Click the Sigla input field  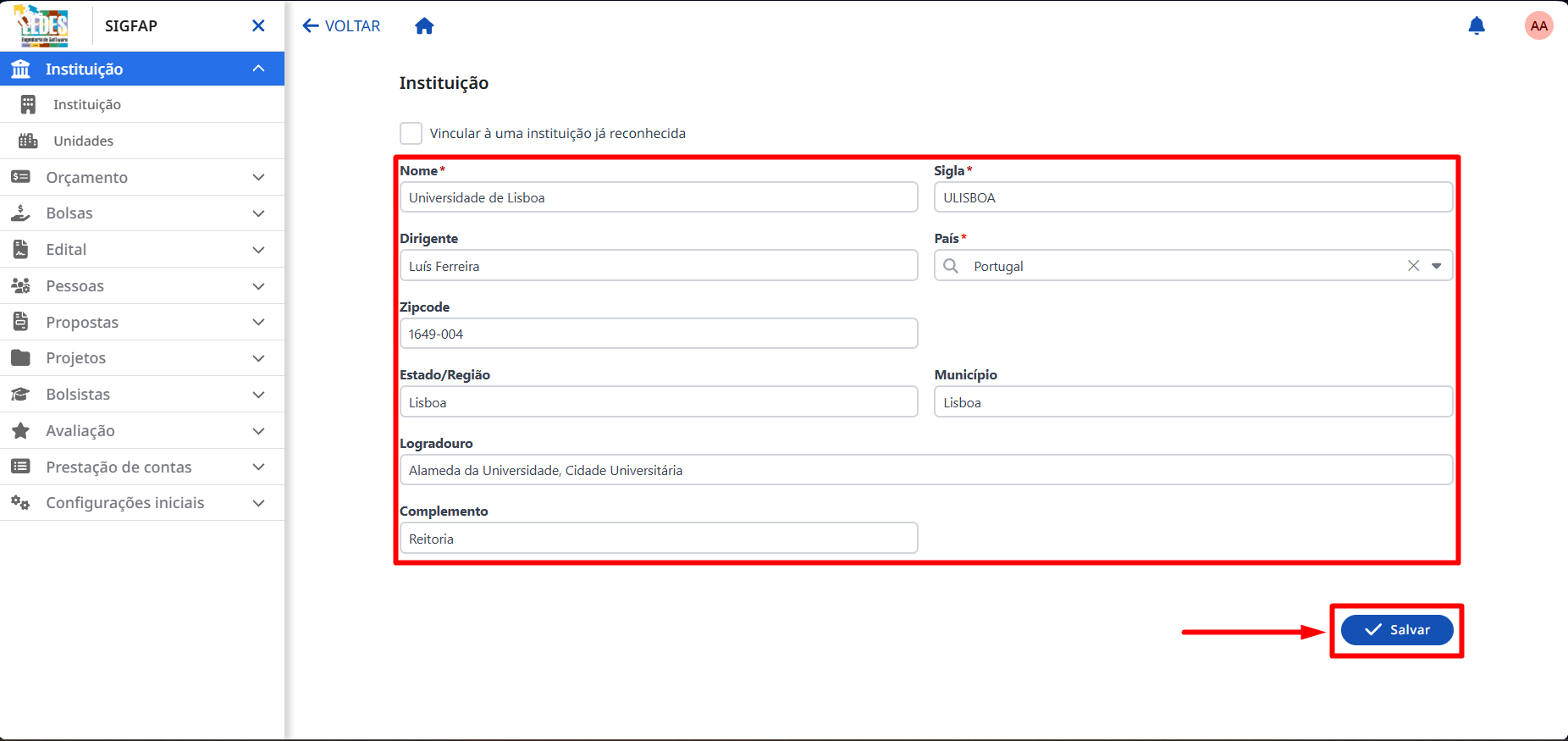(x=1194, y=197)
